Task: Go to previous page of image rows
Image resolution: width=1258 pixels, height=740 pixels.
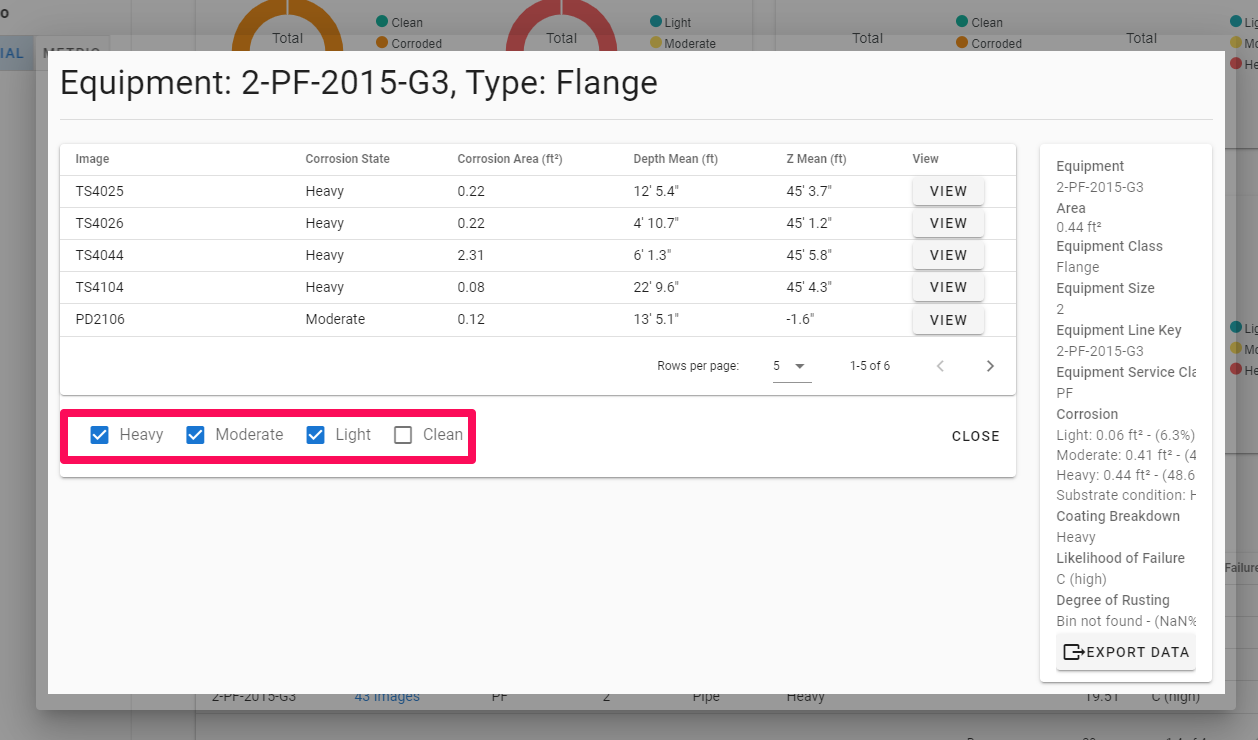Action: click(940, 366)
